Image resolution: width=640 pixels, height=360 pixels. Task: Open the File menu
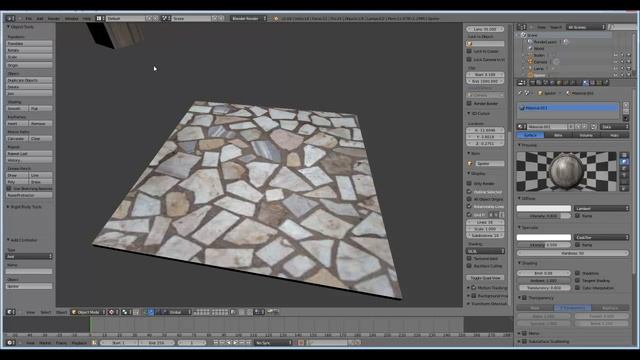coord(28,18)
